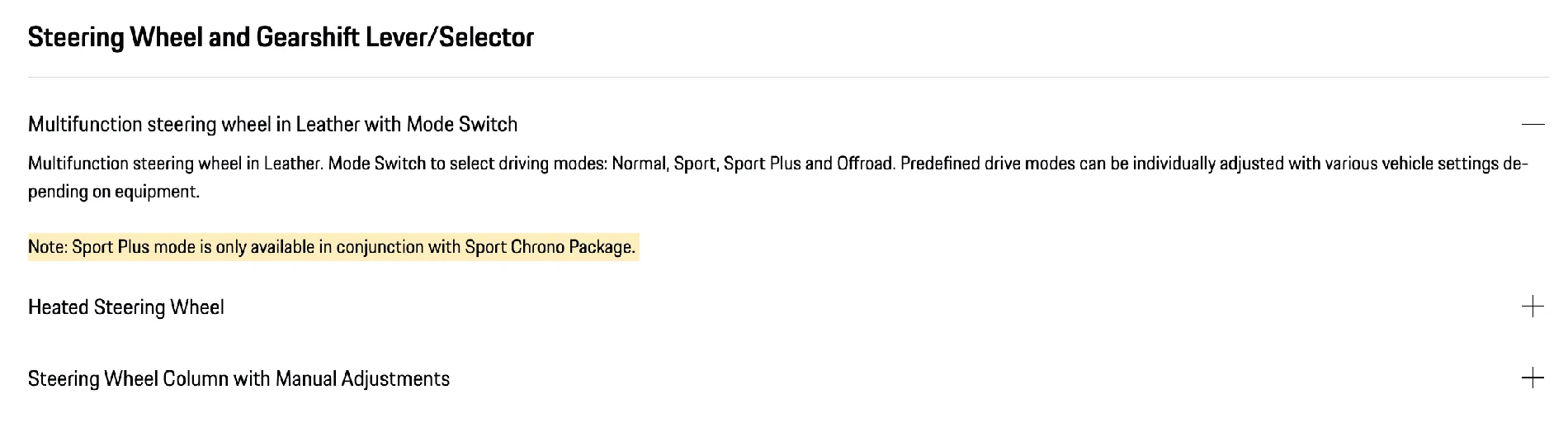1568x423 pixels.
Task: Click the word 'Note:' in highlighted line
Action: tap(48, 247)
